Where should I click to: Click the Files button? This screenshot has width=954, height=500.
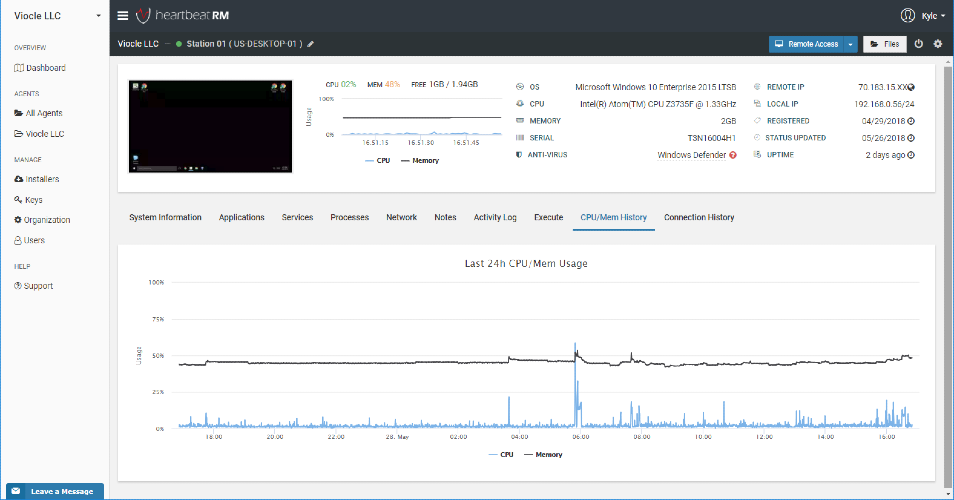pos(885,44)
